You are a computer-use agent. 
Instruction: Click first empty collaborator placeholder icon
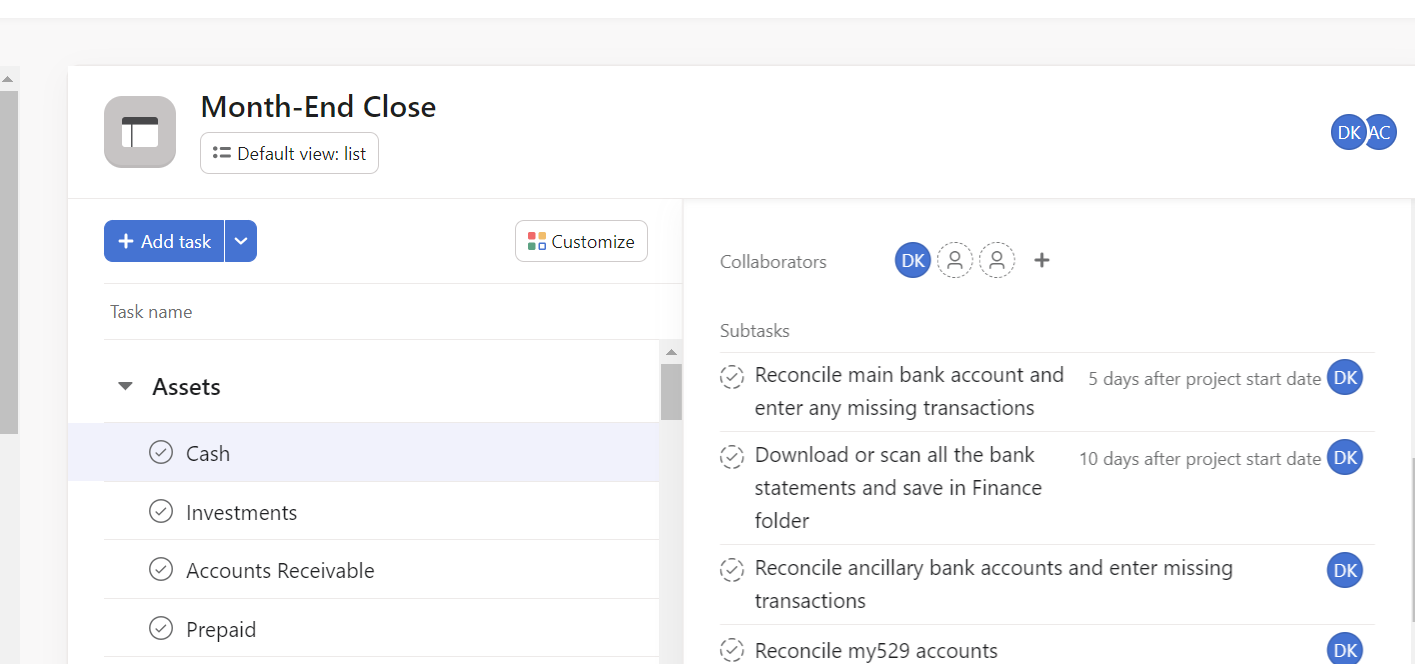pyautogui.click(x=955, y=261)
